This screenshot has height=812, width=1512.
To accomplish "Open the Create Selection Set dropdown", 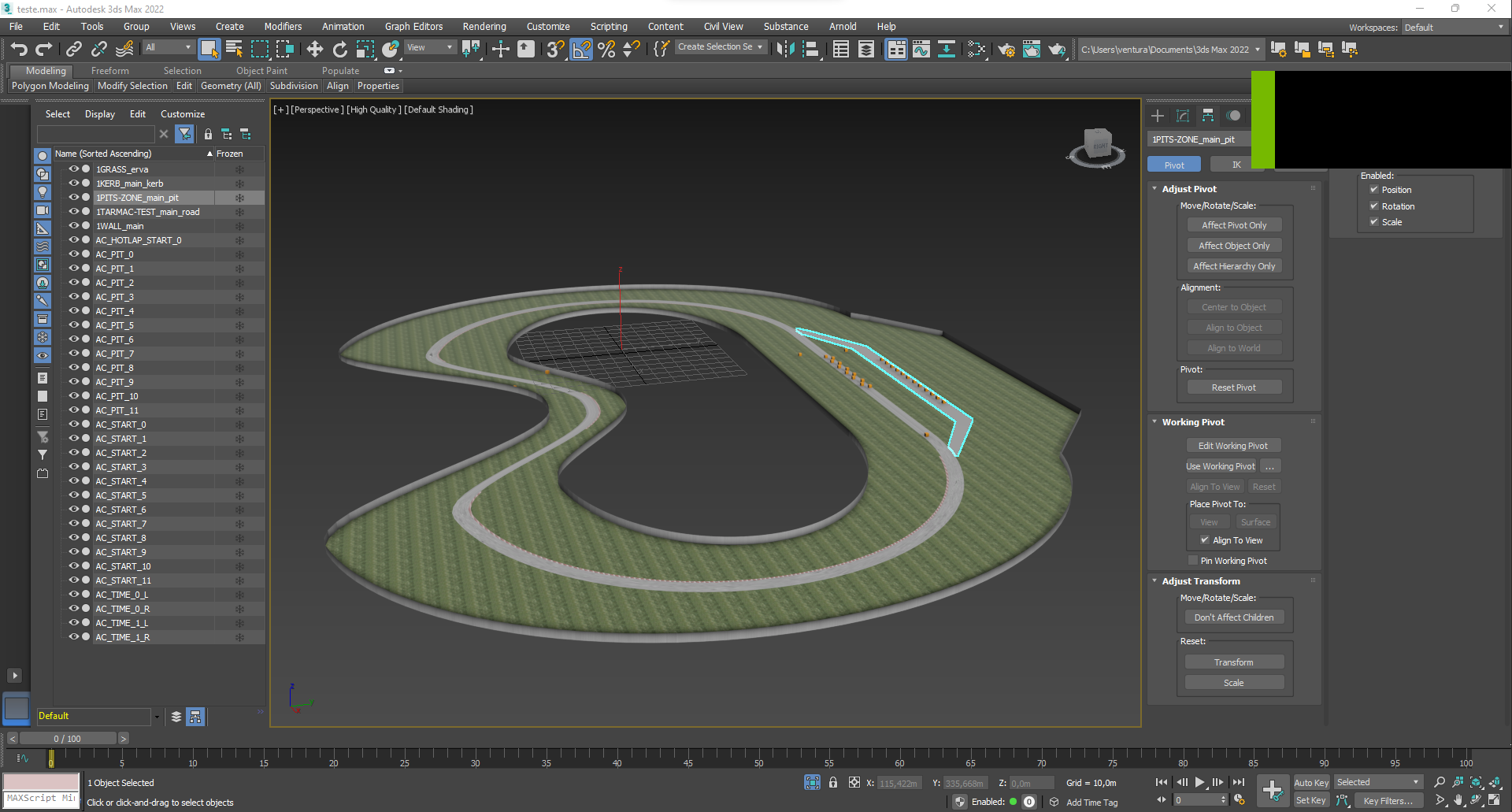I will tap(721, 47).
